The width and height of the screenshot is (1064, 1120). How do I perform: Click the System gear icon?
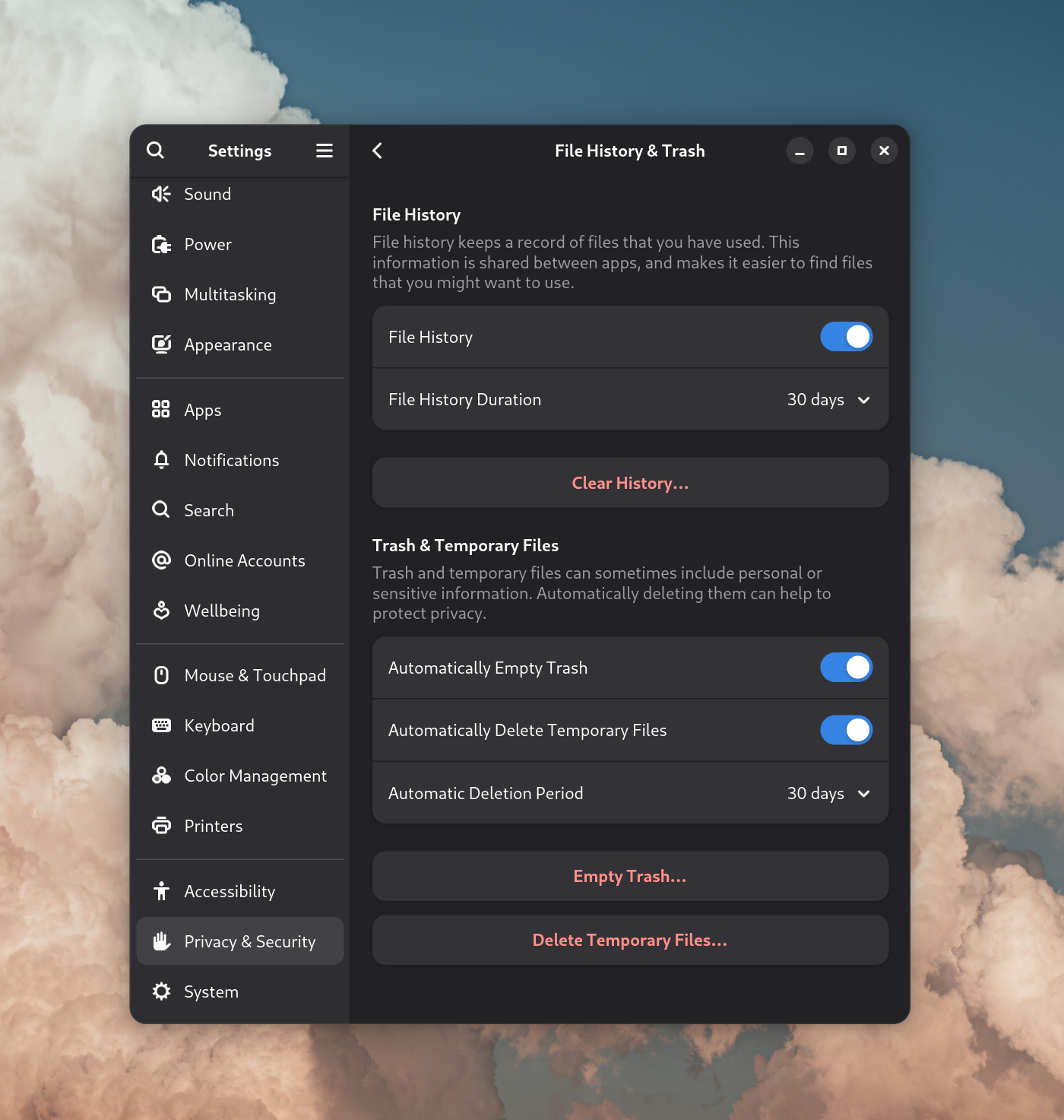click(161, 992)
